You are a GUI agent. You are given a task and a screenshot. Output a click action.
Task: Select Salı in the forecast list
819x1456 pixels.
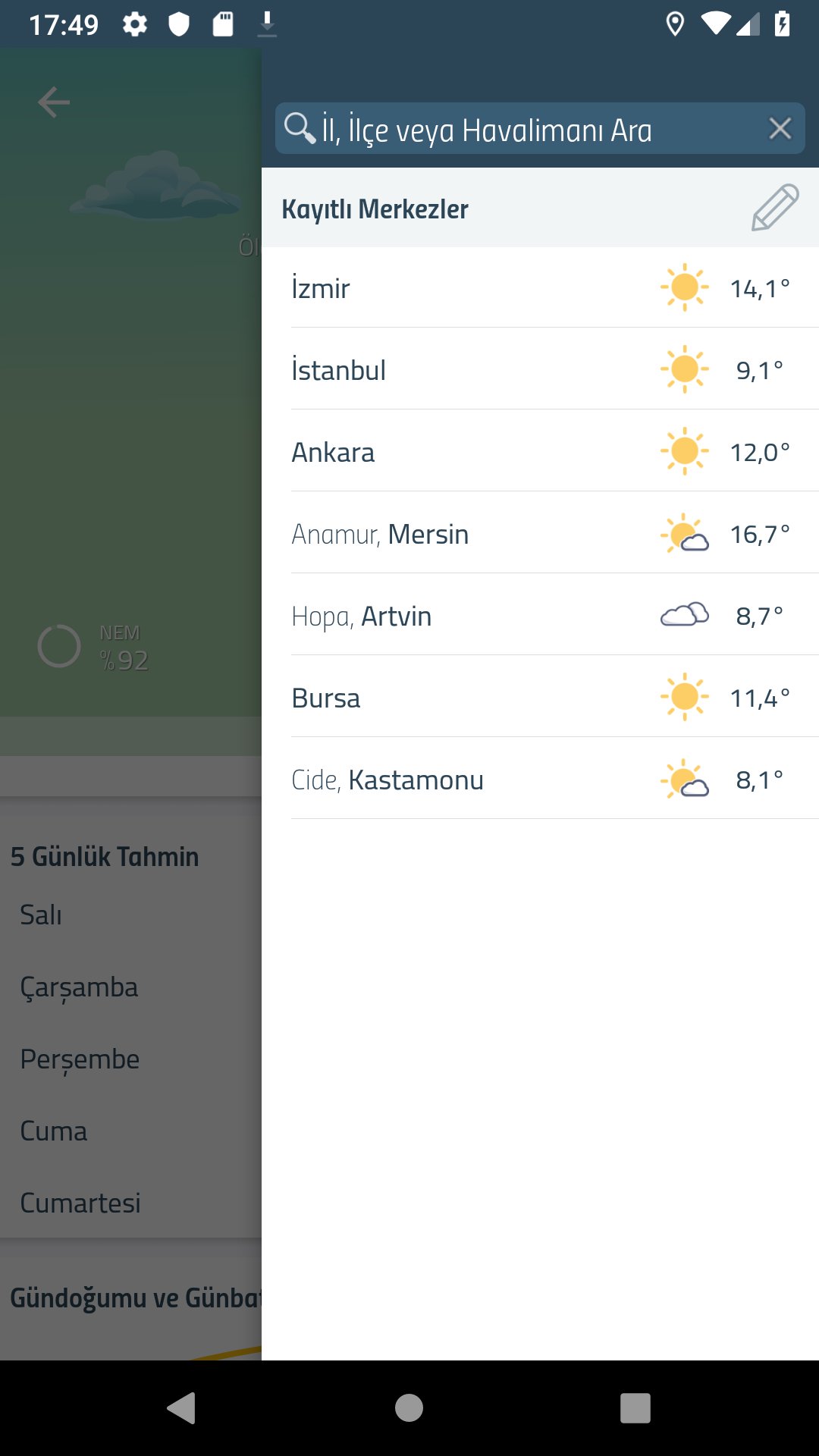click(x=41, y=915)
